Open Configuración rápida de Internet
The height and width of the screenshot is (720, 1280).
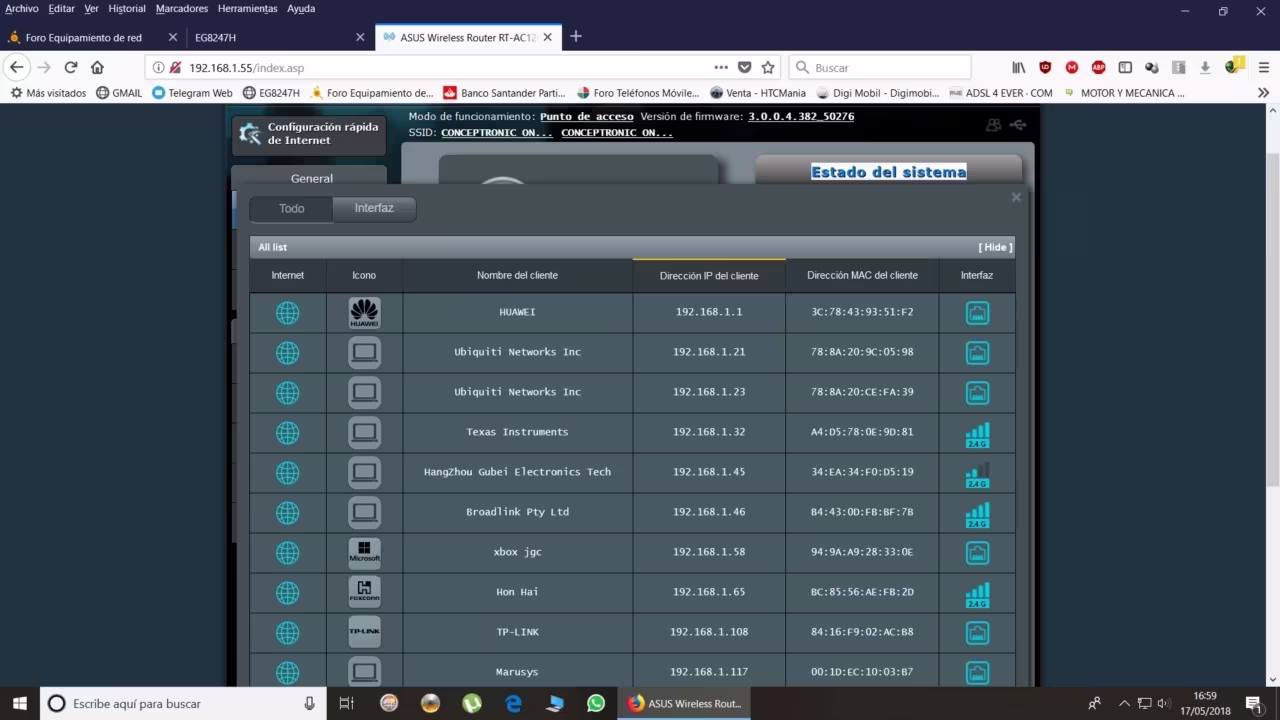[x=309, y=134]
